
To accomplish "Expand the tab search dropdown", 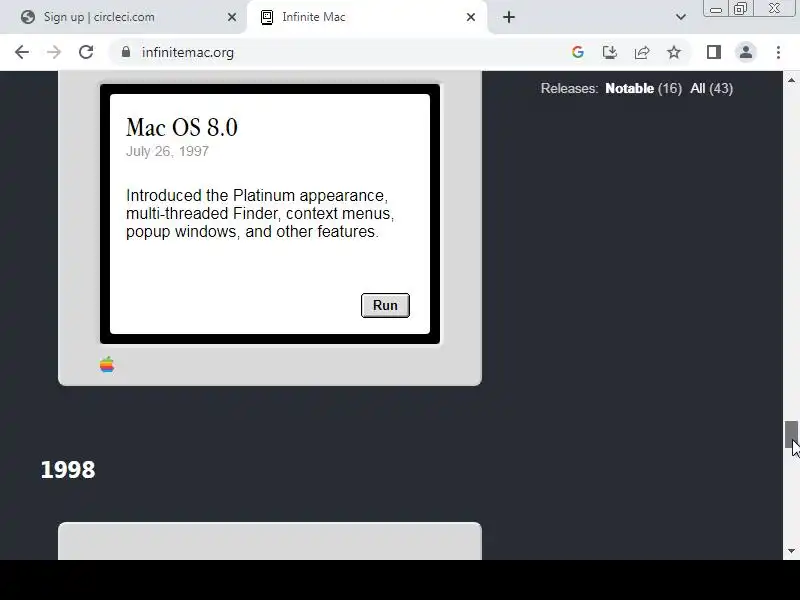I will pos(681,17).
